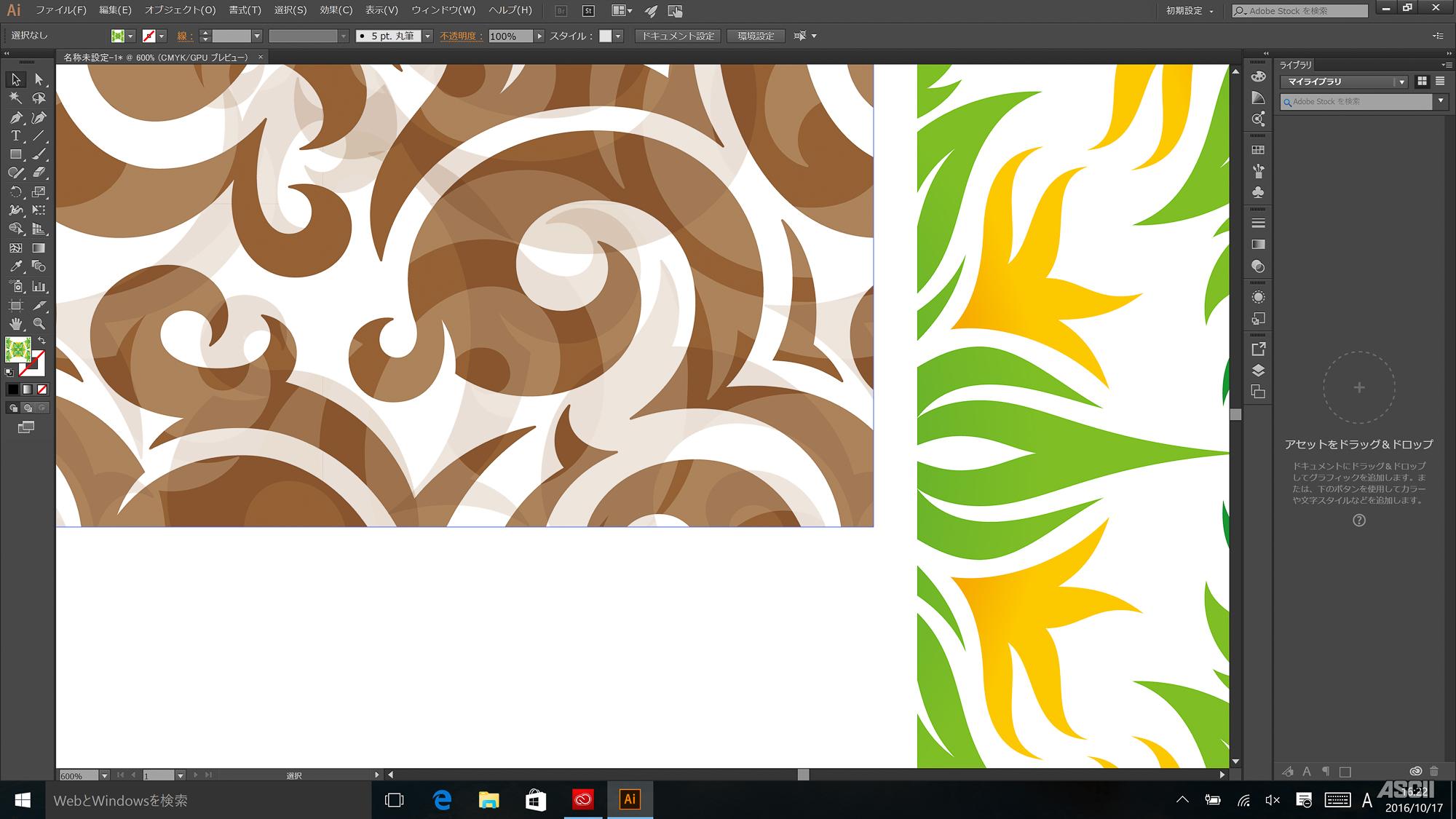Pick the Pen tool
The height and width of the screenshot is (819, 1456).
15,117
